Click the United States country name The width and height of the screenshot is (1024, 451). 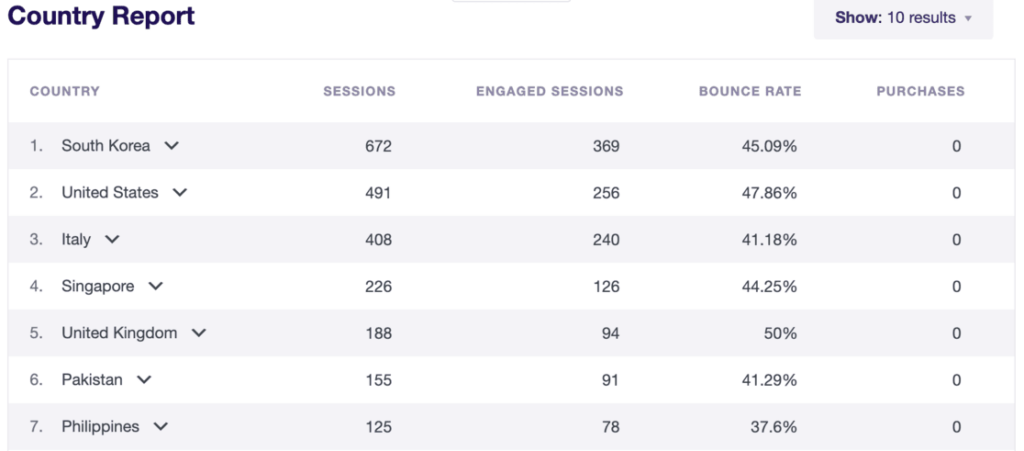(x=110, y=193)
